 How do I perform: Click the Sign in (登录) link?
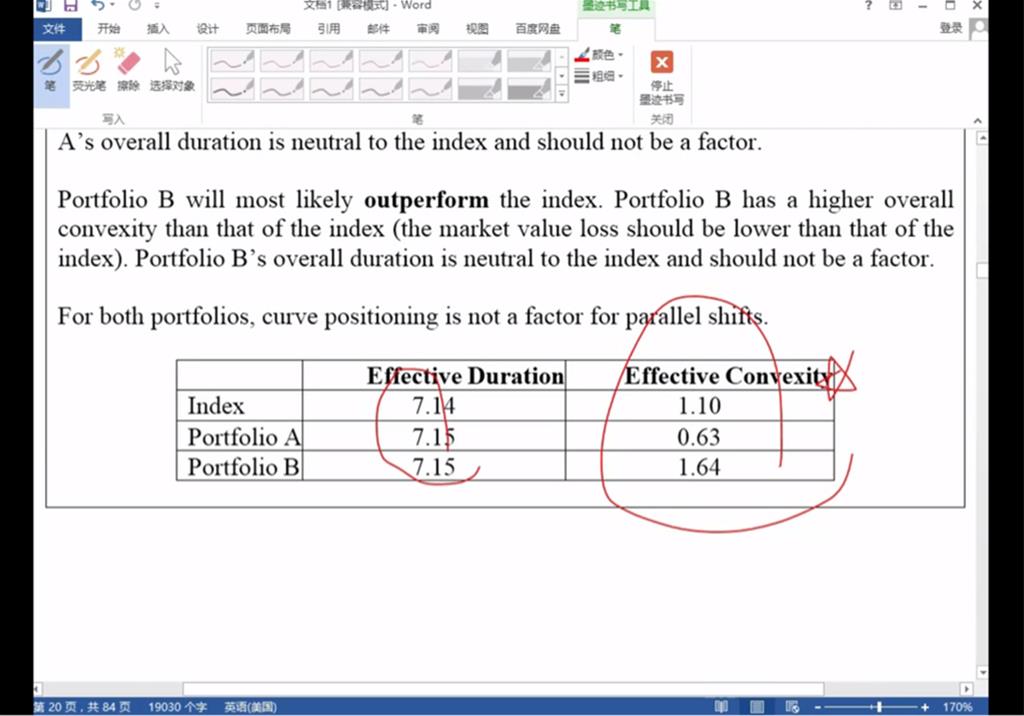pos(950,29)
